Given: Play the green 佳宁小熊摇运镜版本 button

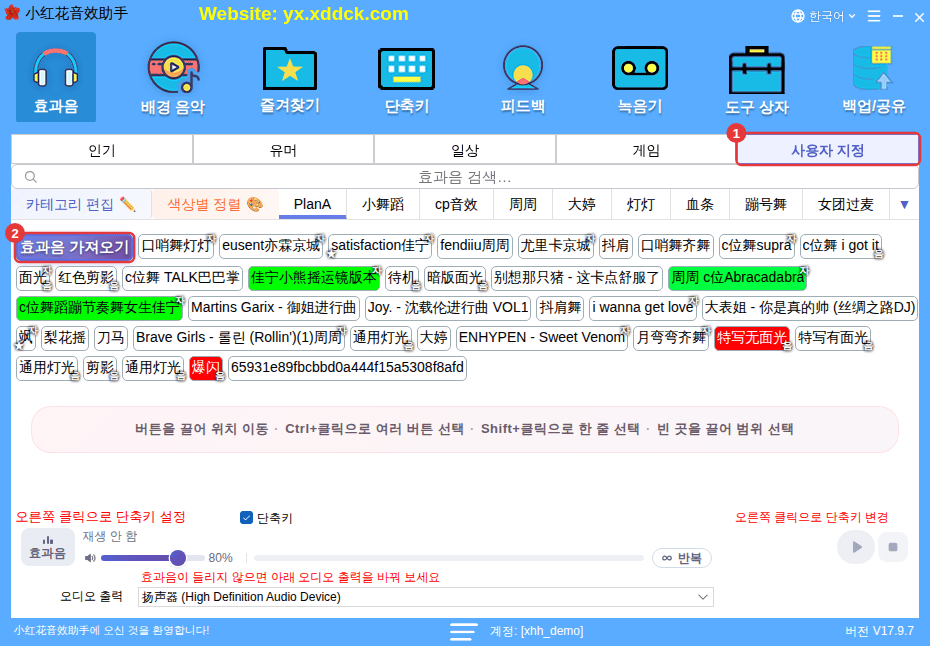Looking at the screenshot, I should [x=314, y=278].
